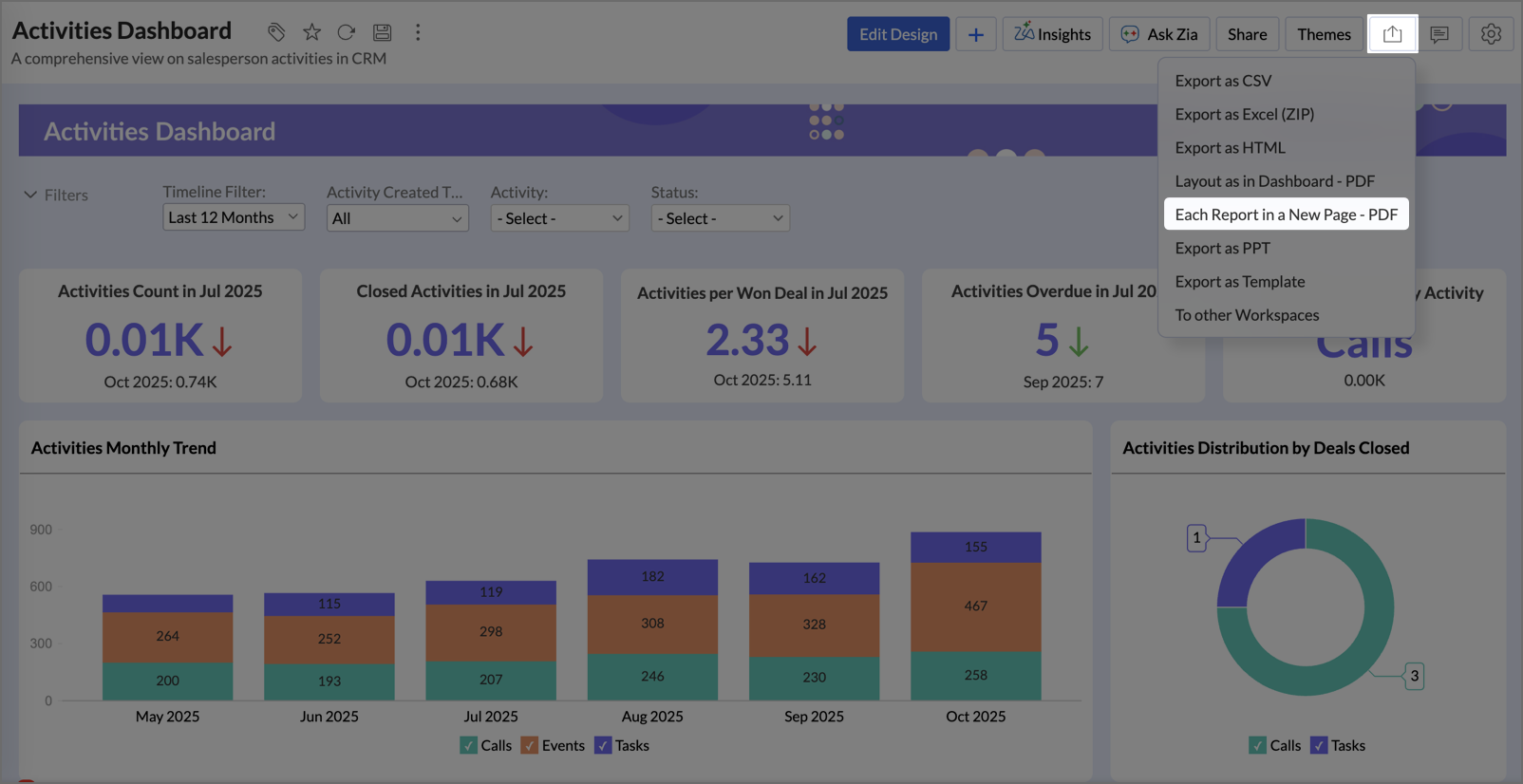Open the Timeline Filter dropdown
This screenshot has width=1523, height=784.
click(x=233, y=217)
